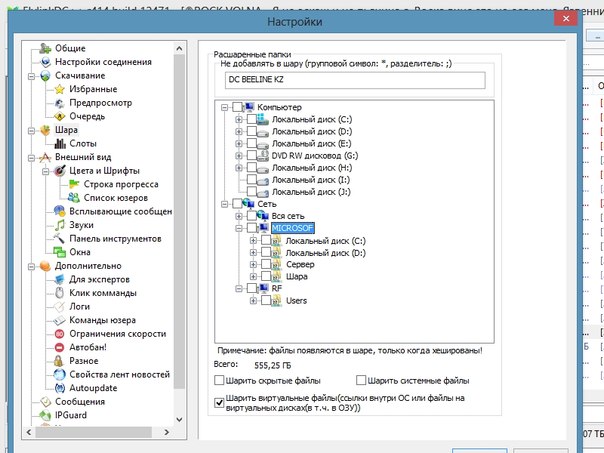This screenshot has height=453, width=604.
Task: Open the IPGuard settings page
Action: point(72,414)
